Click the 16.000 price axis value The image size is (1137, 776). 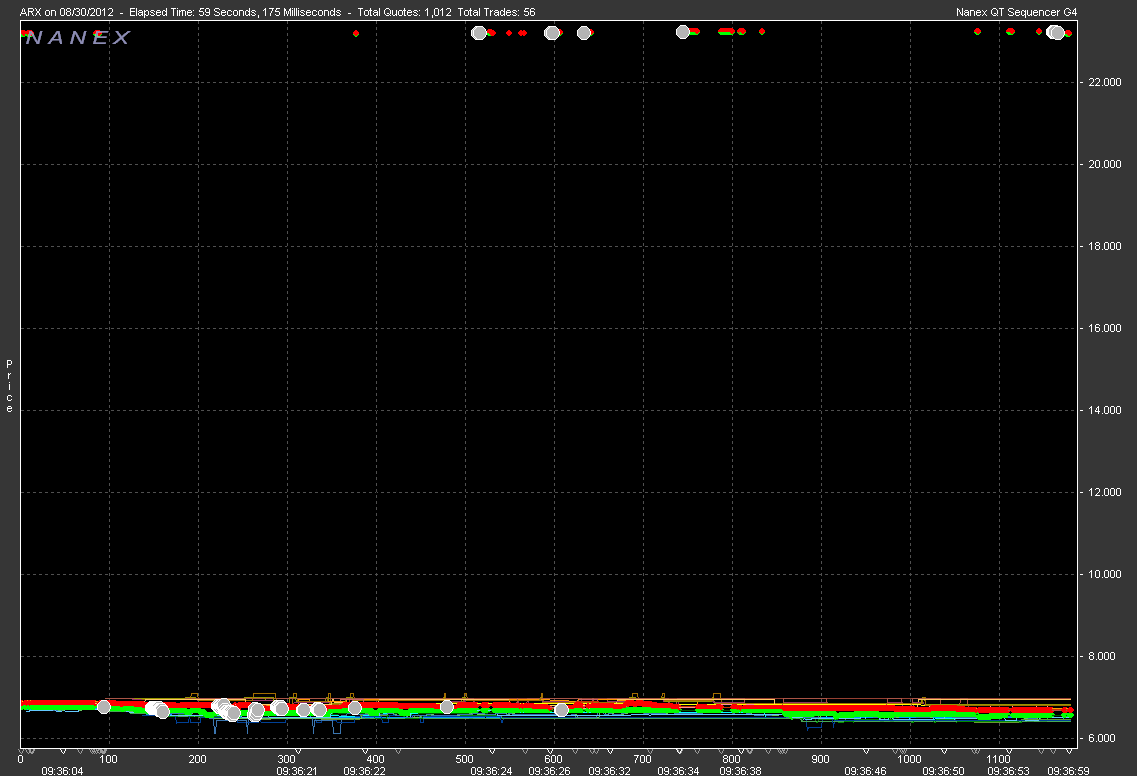[1104, 329]
